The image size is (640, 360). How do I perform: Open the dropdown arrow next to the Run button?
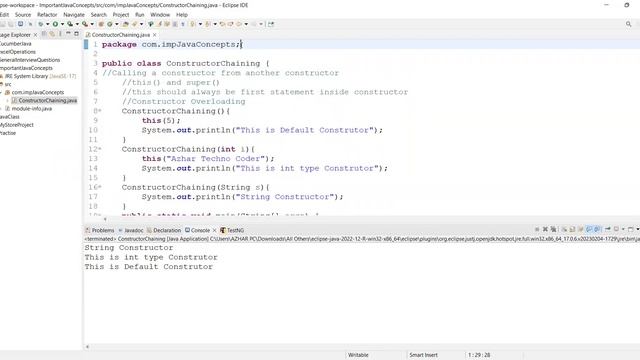click(x=62, y=24)
